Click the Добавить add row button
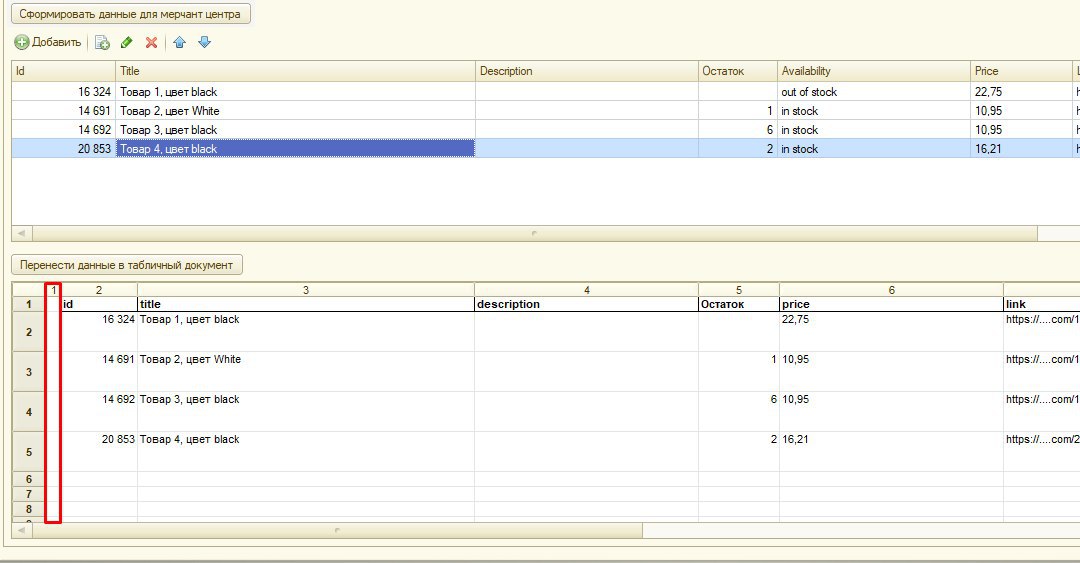Screen dimensions: 1080x563 48,42
